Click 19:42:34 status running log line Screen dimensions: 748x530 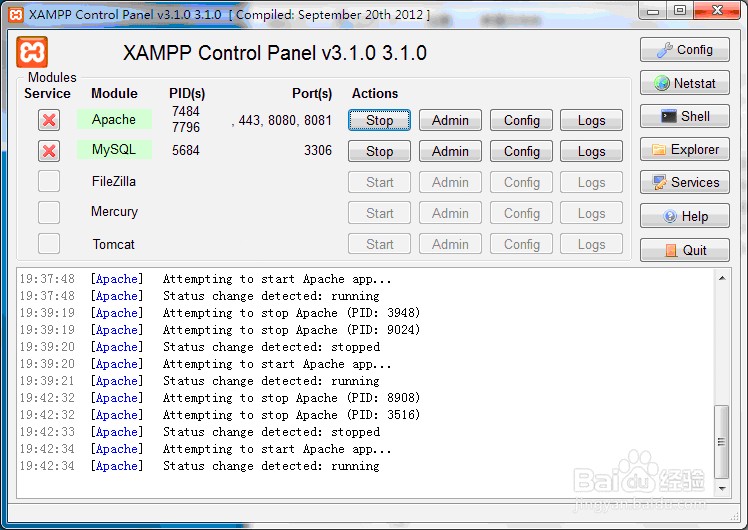click(199, 466)
